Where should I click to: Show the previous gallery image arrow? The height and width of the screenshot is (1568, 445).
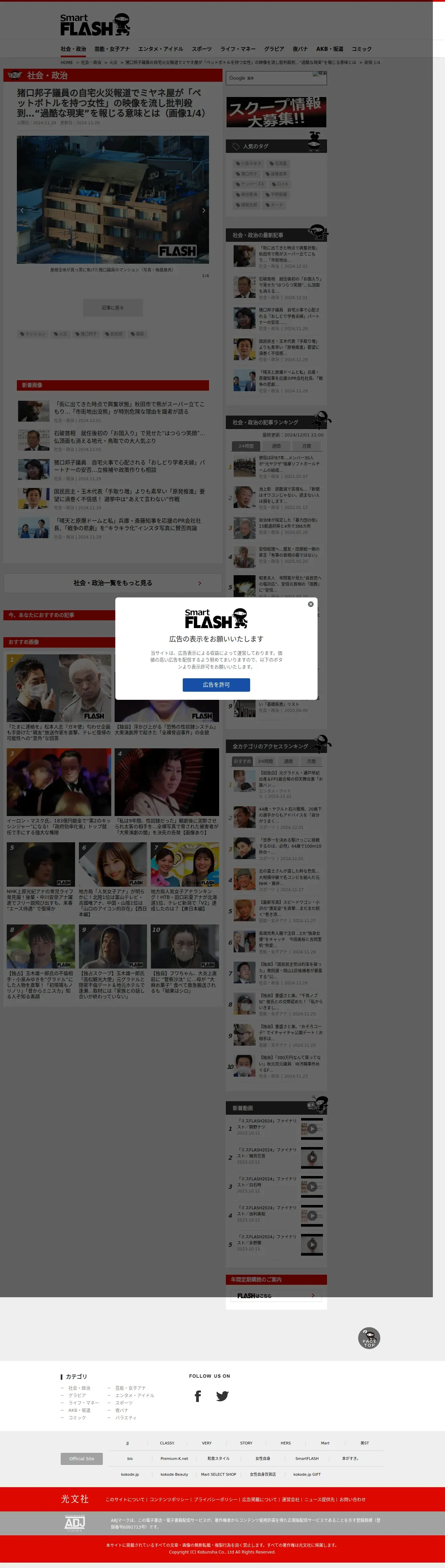(x=22, y=210)
